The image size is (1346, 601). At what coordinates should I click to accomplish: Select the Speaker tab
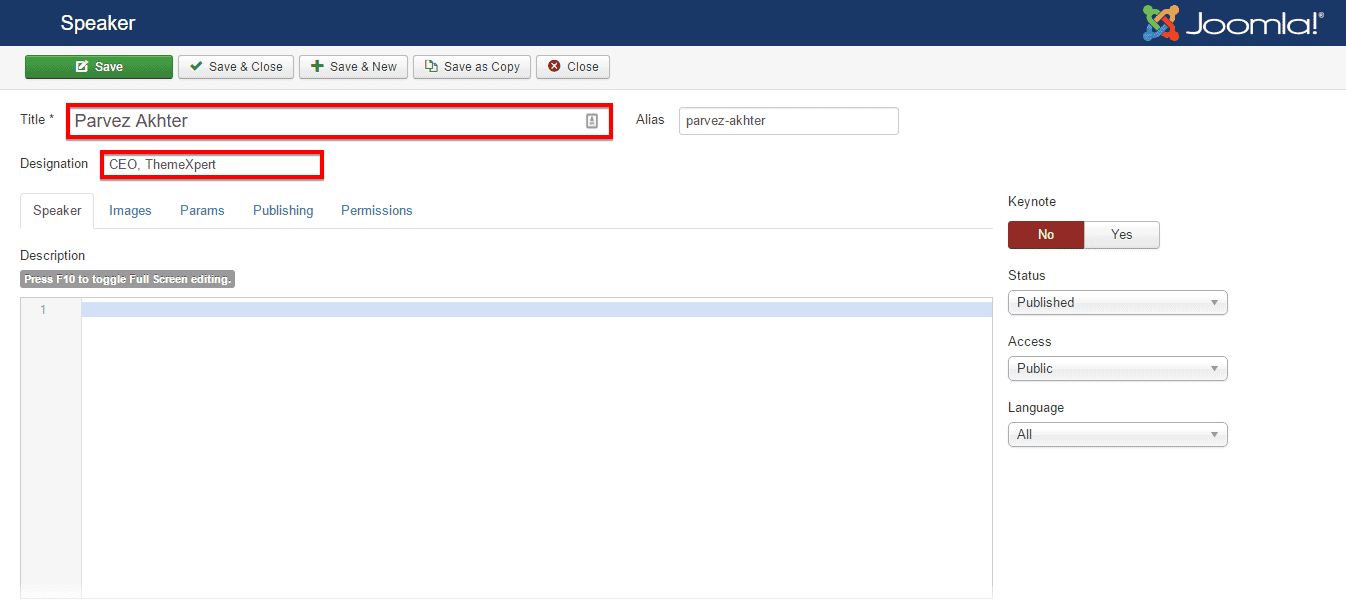[x=57, y=211]
